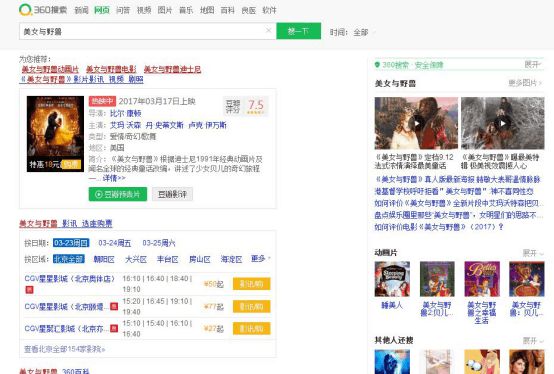Click the green 豆瓣预售片 button
554x374 pixels.
118,194
